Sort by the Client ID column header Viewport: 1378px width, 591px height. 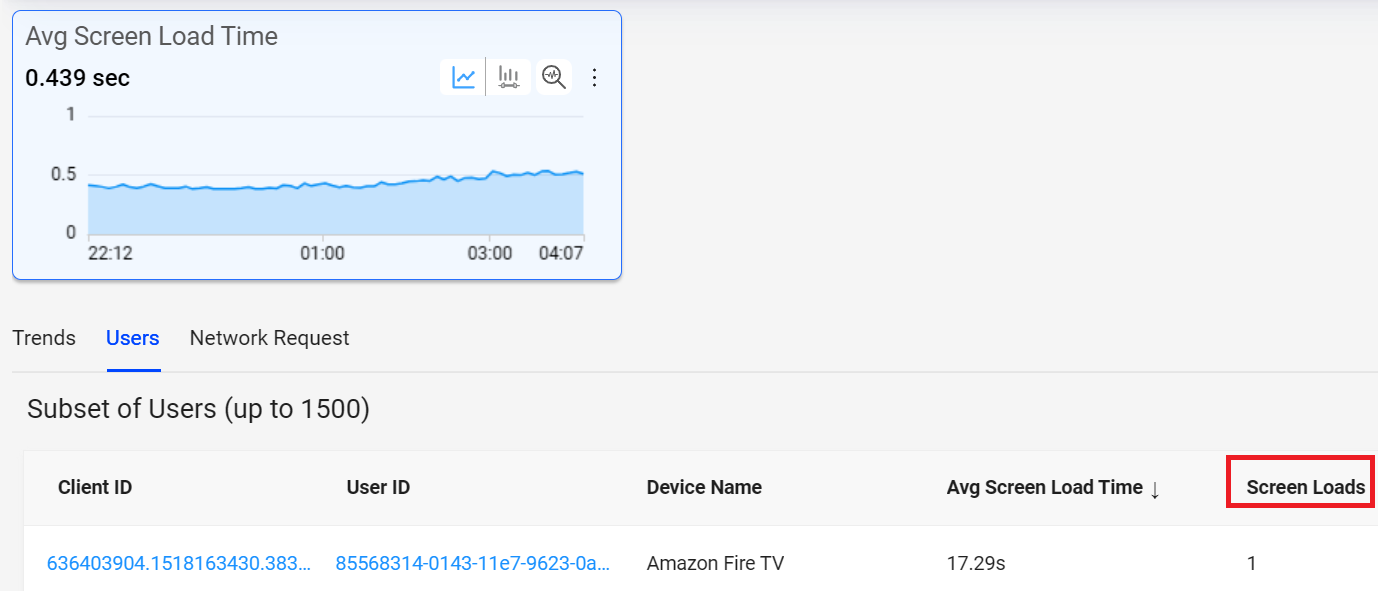click(x=95, y=488)
